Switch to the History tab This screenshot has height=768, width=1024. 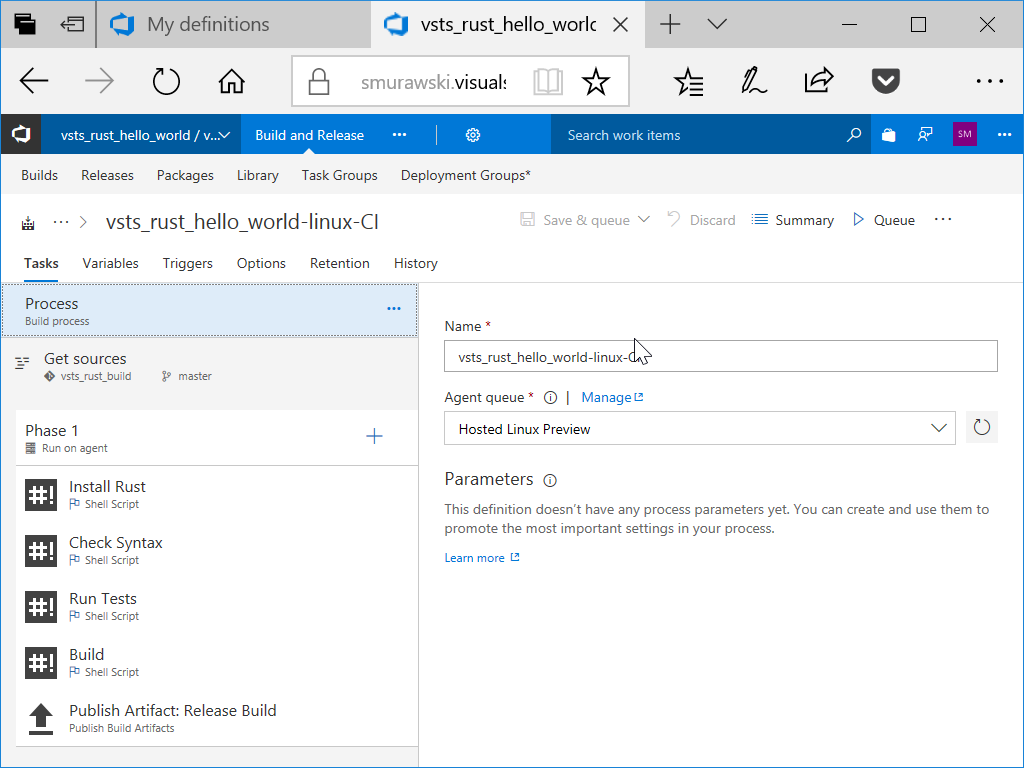[415, 263]
